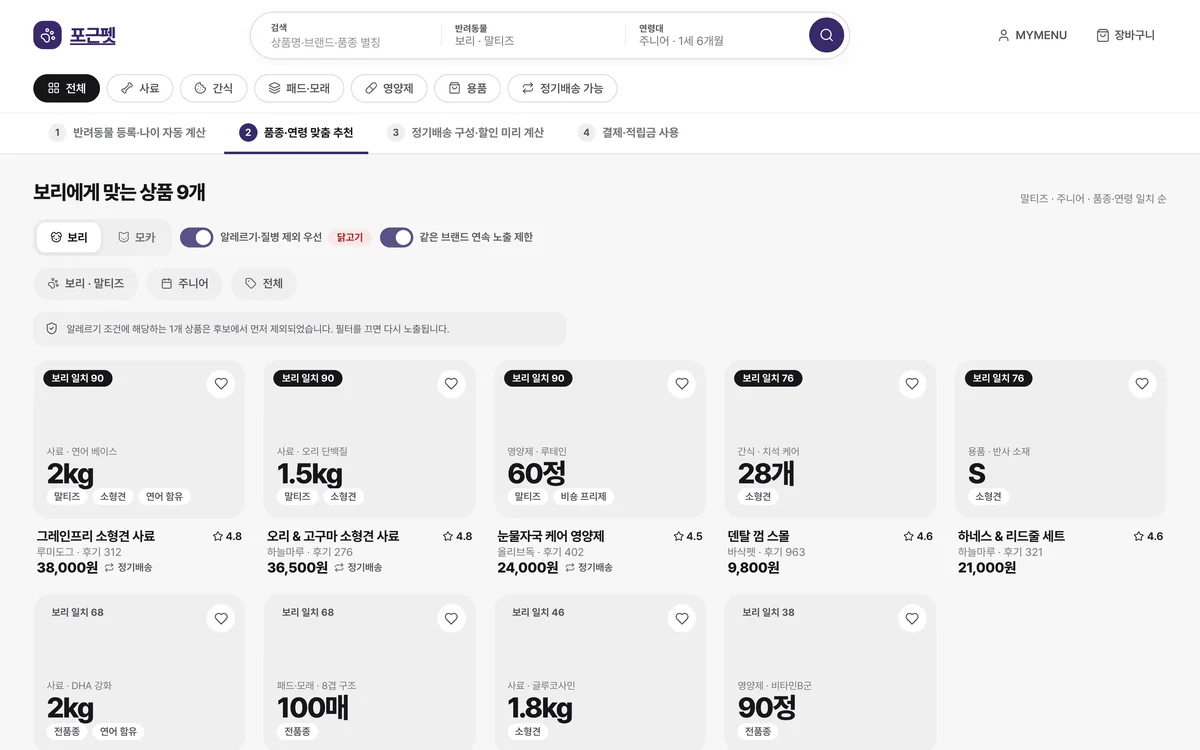Image resolution: width=1200 pixels, height=750 pixels.
Task: Favorite the 눈물자국 케어 영양제 heart
Action: (x=682, y=383)
